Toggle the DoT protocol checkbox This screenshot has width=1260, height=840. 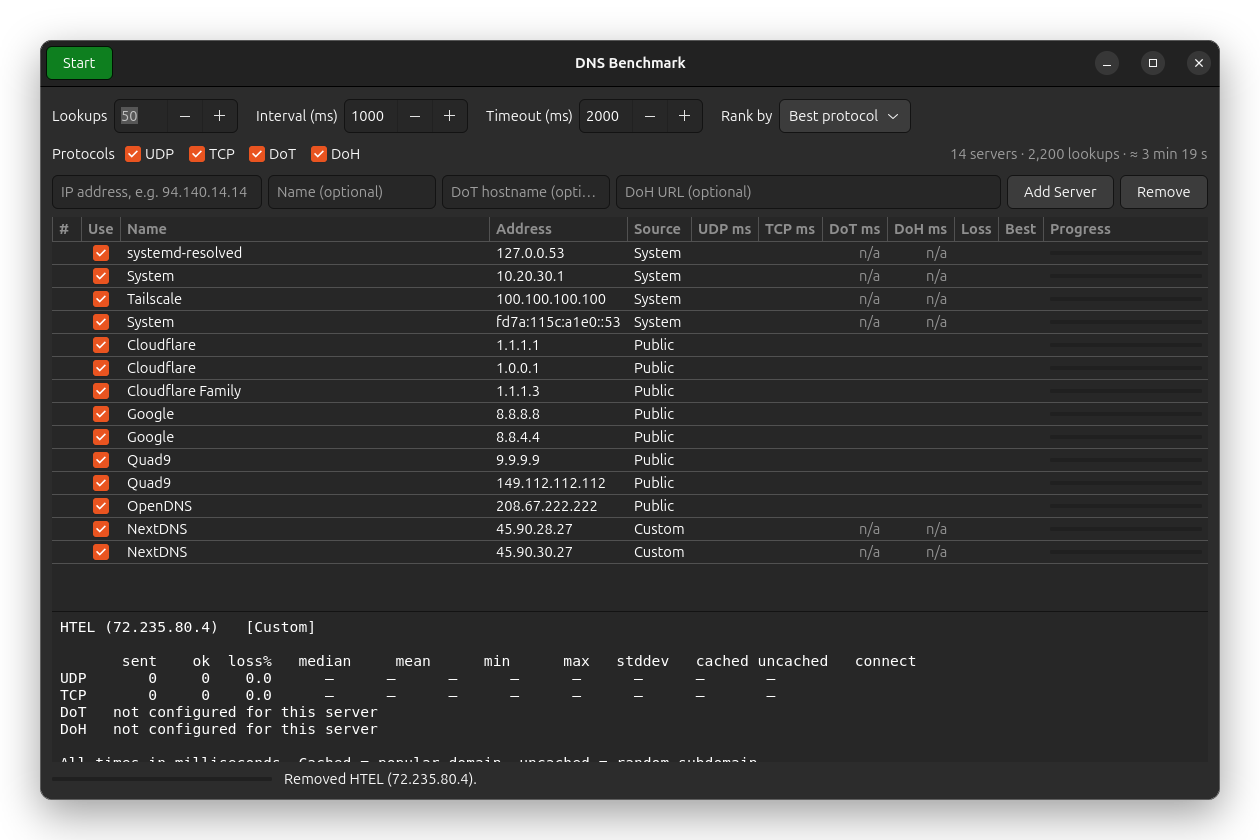(257, 154)
